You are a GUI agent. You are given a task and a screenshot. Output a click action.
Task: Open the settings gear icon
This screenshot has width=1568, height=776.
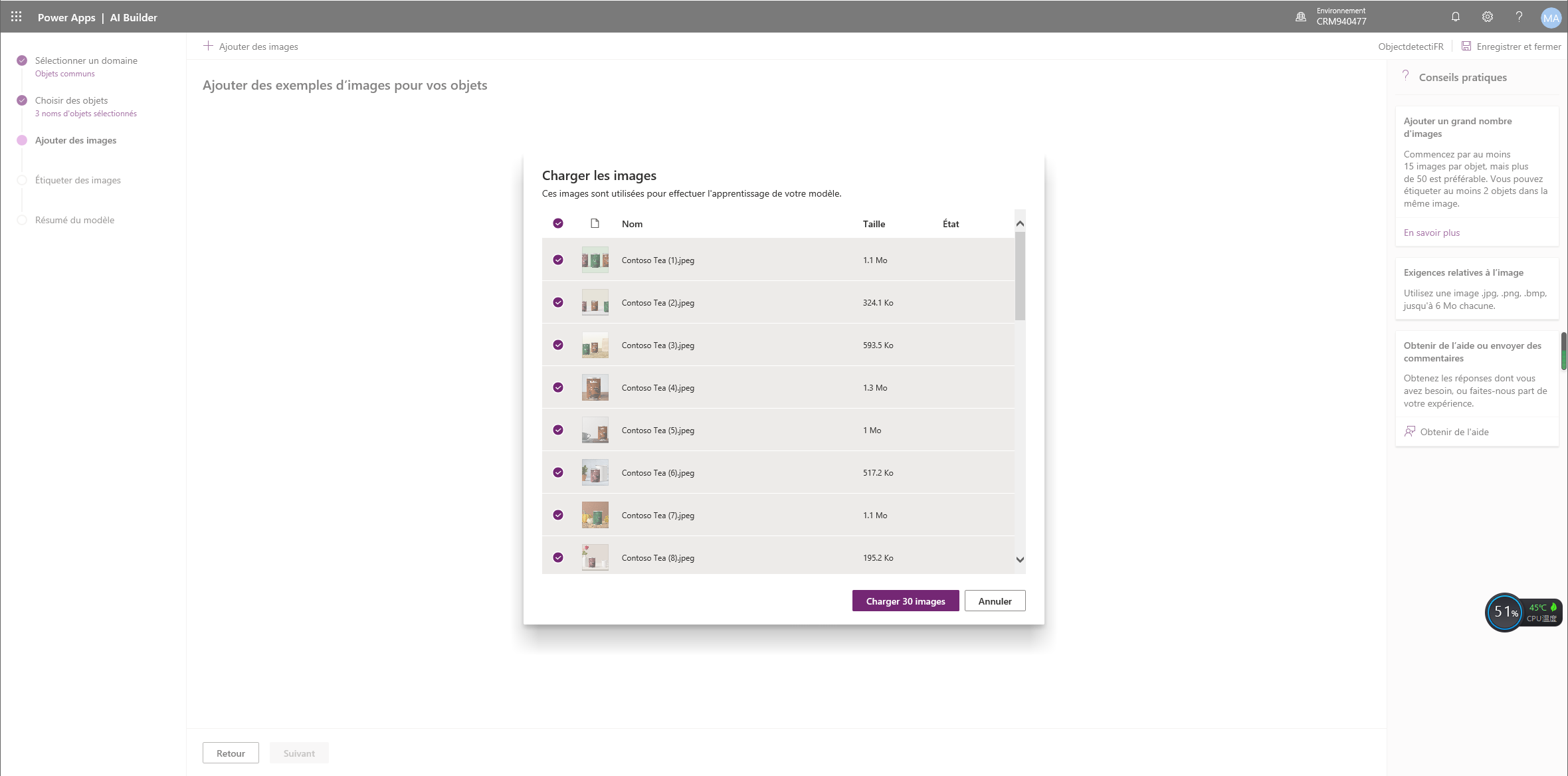(1487, 17)
